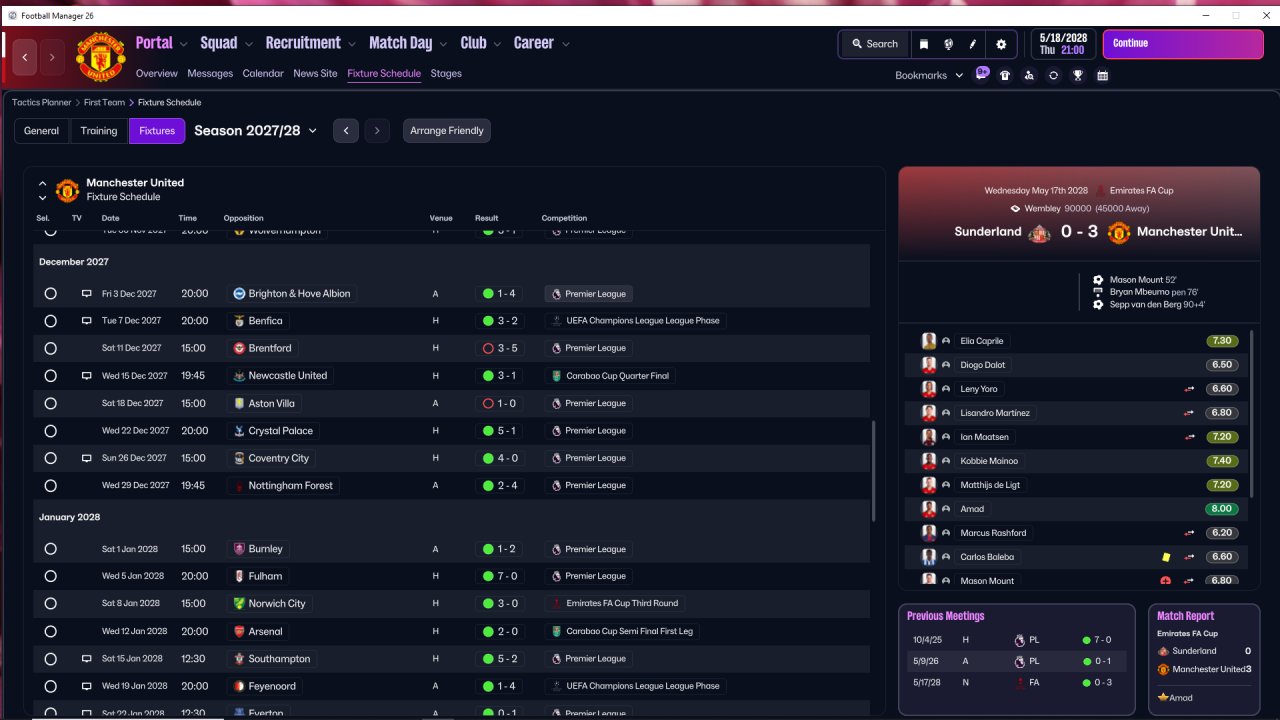Click the Newcastle United club badge
The image size is (1280, 720).
pos(239,376)
